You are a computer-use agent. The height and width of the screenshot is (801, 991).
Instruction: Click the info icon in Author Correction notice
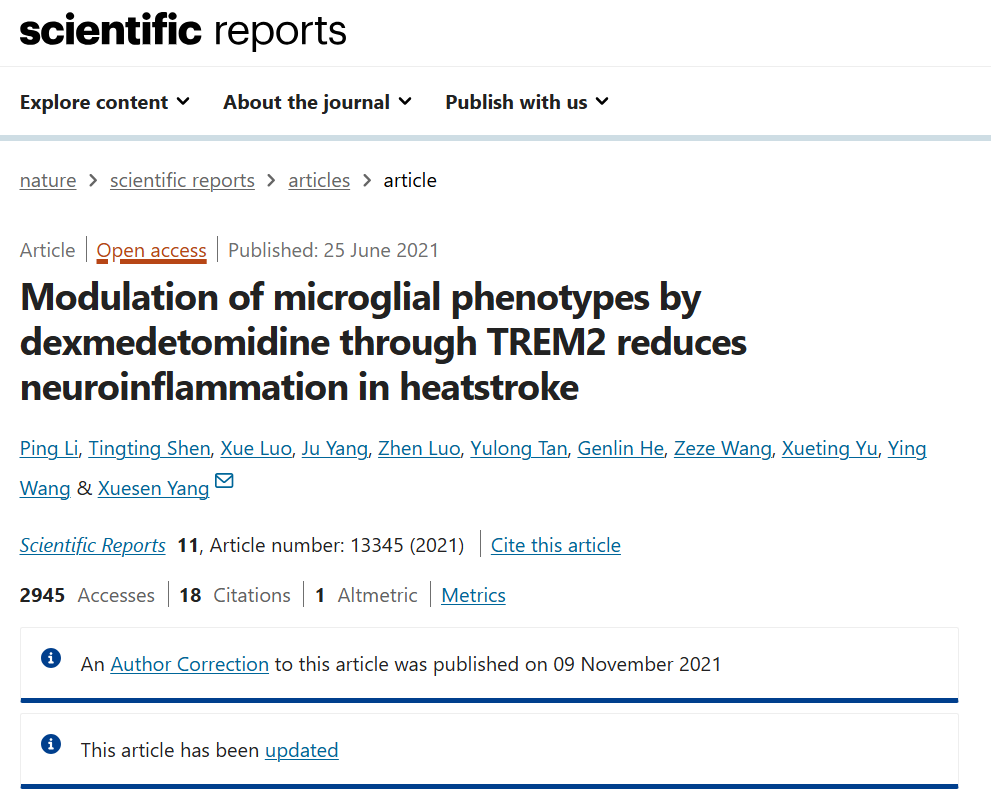(x=51, y=658)
